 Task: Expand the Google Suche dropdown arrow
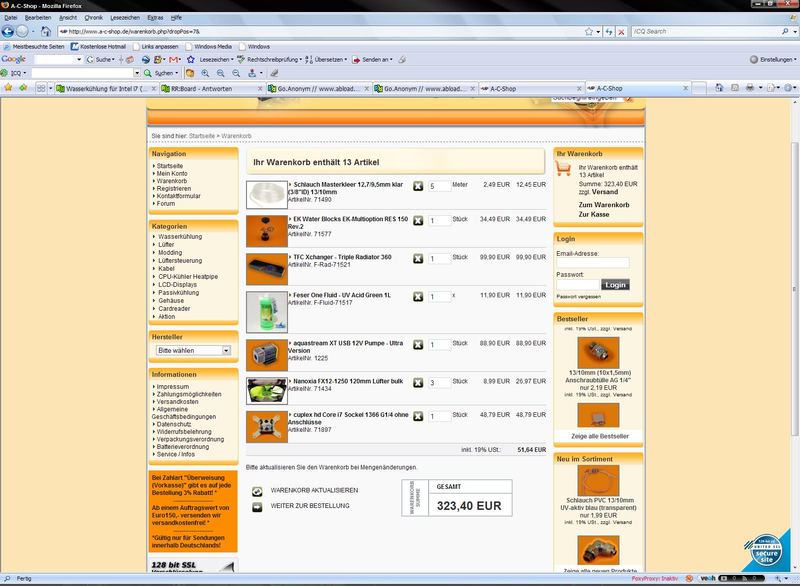[x=113, y=60]
